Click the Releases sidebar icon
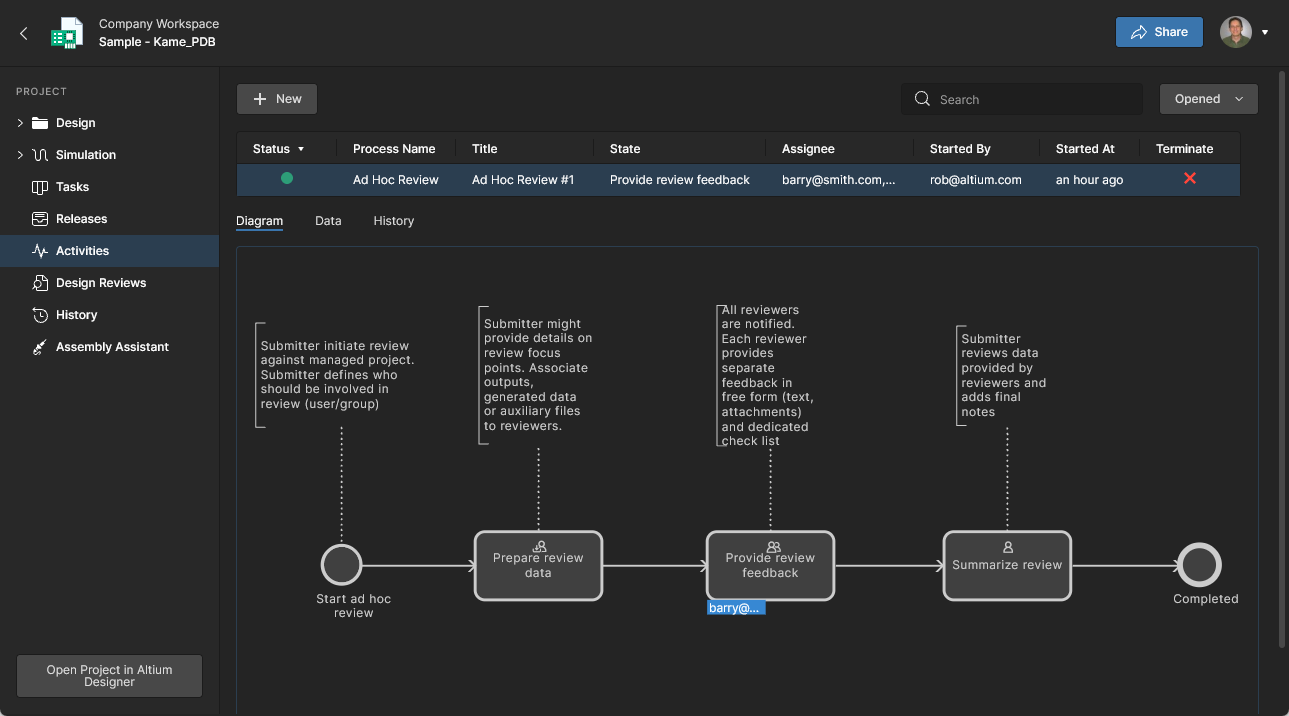Image resolution: width=1289 pixels, height=716 pixels. 40,219
